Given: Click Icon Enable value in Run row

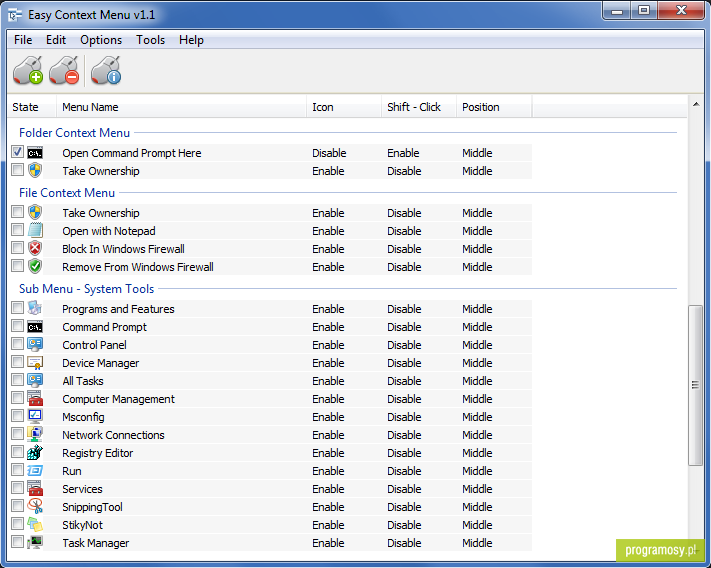Looking at the screenshot, I should tap(328, 471).
